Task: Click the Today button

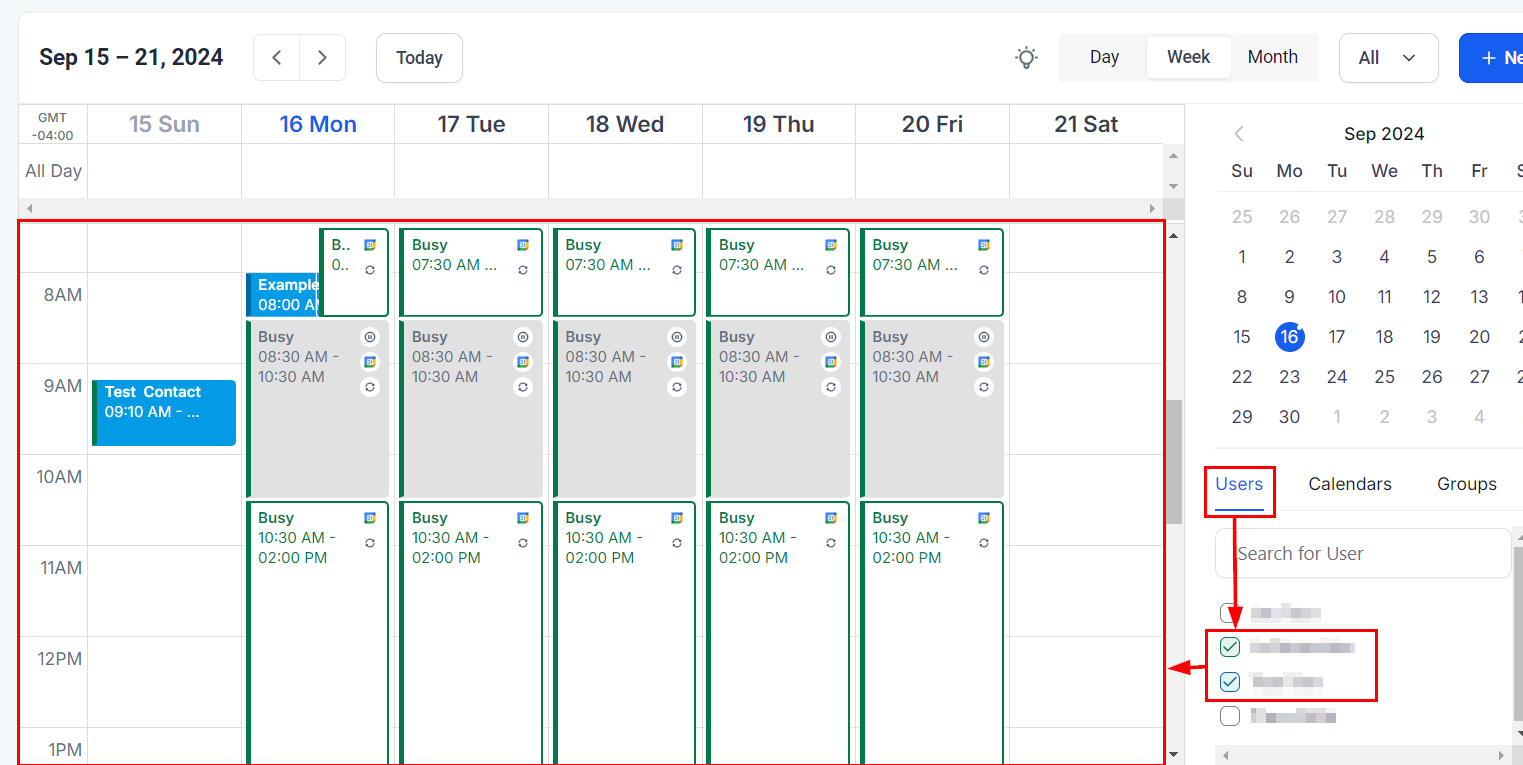Action: (x=419, y=58)
